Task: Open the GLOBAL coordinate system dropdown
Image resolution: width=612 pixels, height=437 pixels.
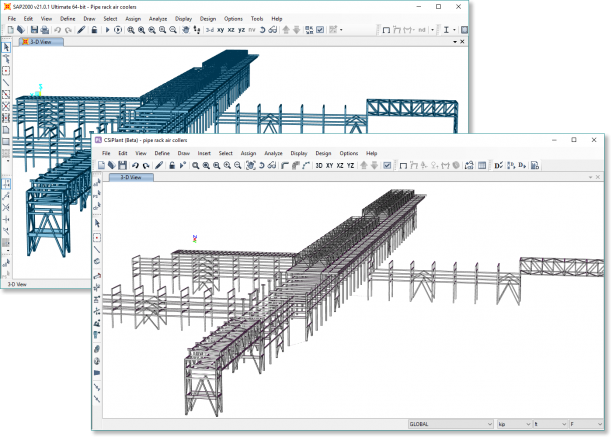Action: [x=451, y=424]
